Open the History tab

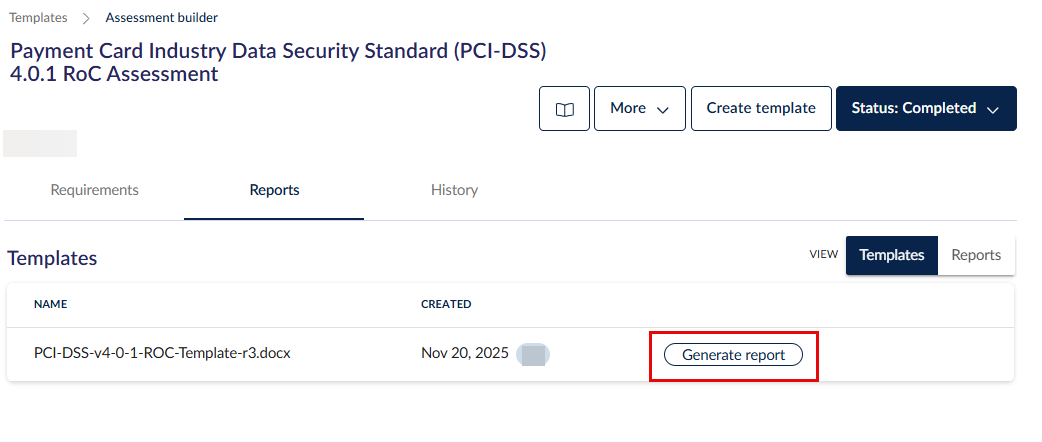point(454,190)
